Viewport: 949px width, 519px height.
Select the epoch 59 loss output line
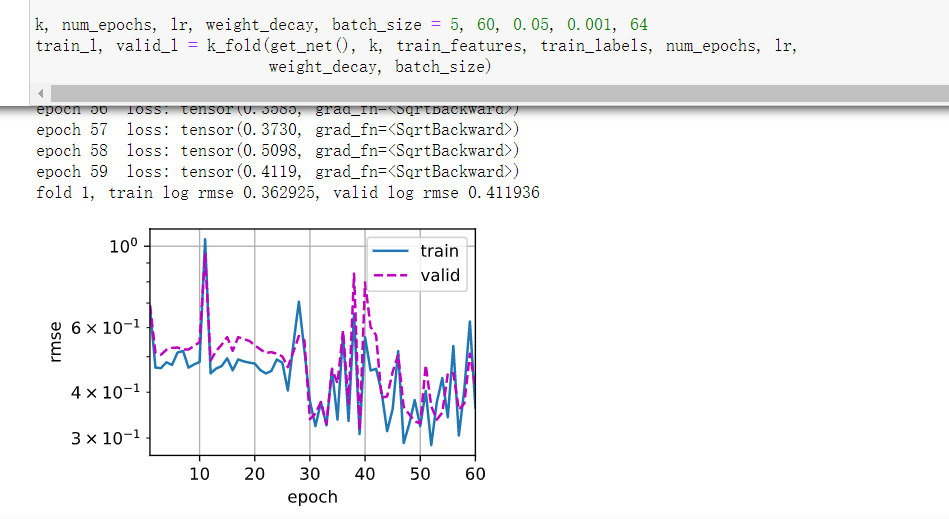pos(278,172)
